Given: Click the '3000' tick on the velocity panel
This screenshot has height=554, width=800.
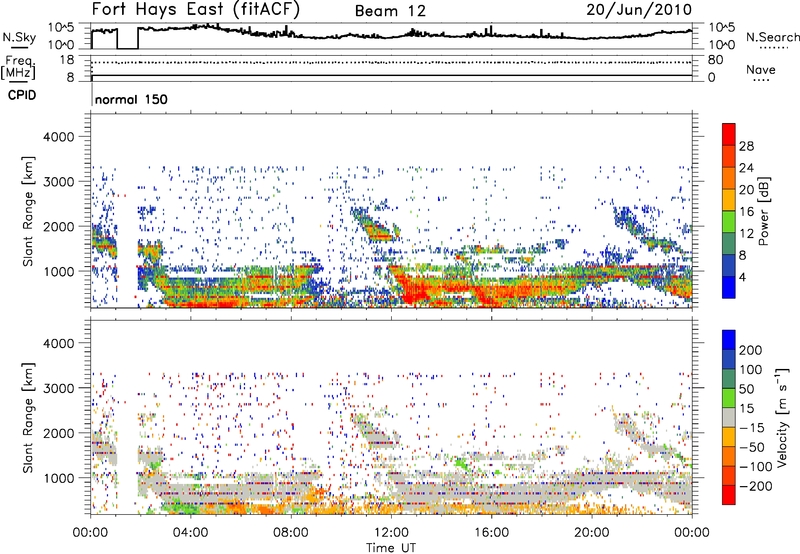Looking at the screenshot, I should click(x=58, y=388).
